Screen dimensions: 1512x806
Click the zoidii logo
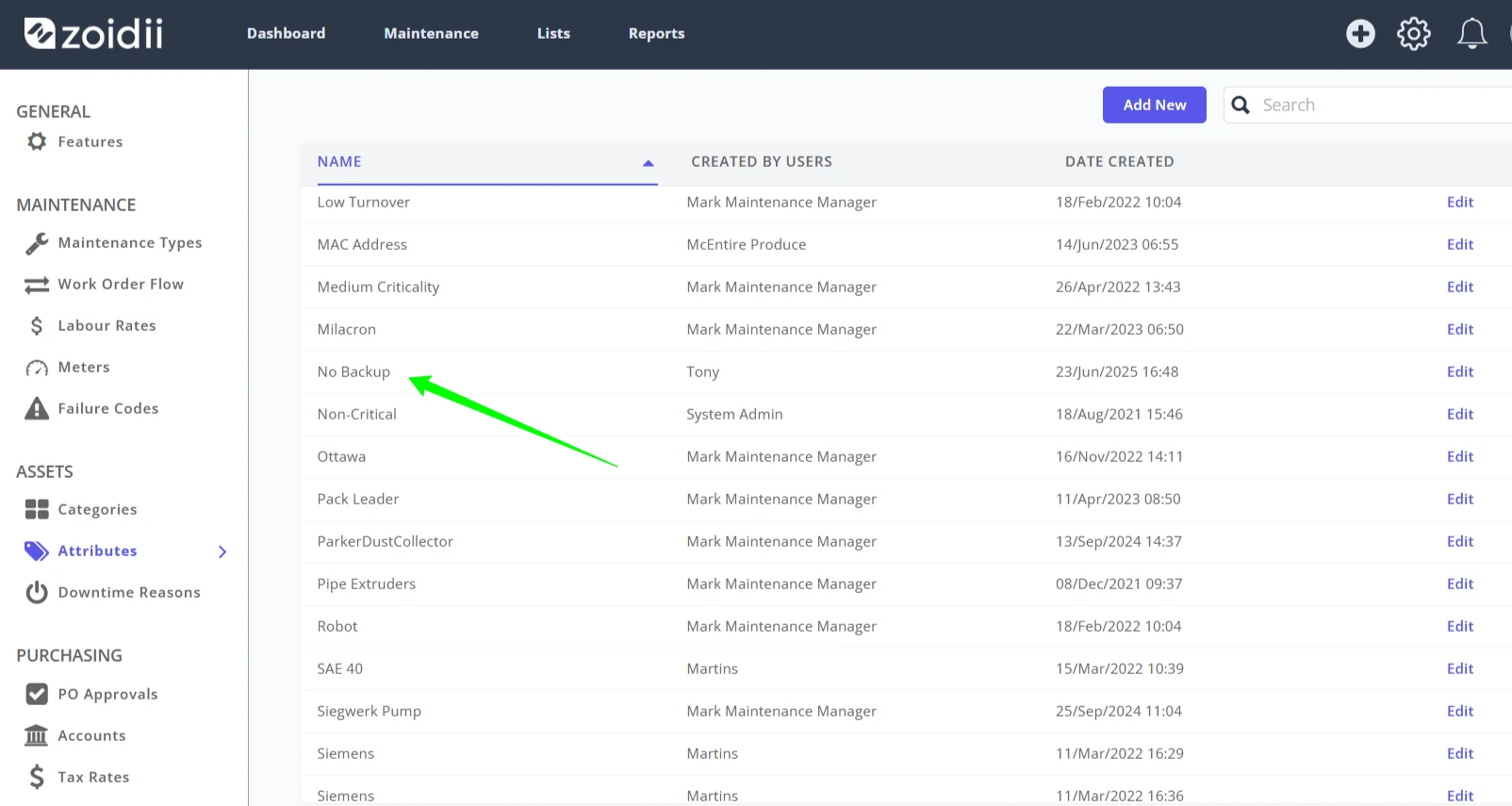tap(93, 34)
